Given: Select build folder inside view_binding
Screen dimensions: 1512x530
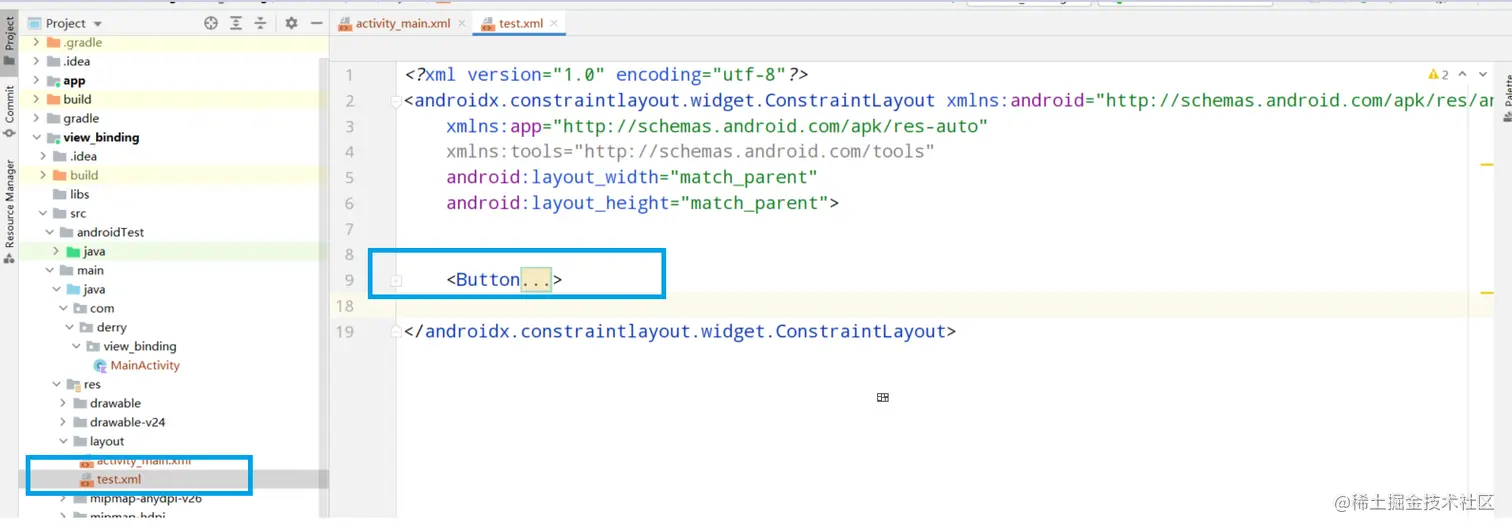Looking at the screenshot, I should coord(84,176).
